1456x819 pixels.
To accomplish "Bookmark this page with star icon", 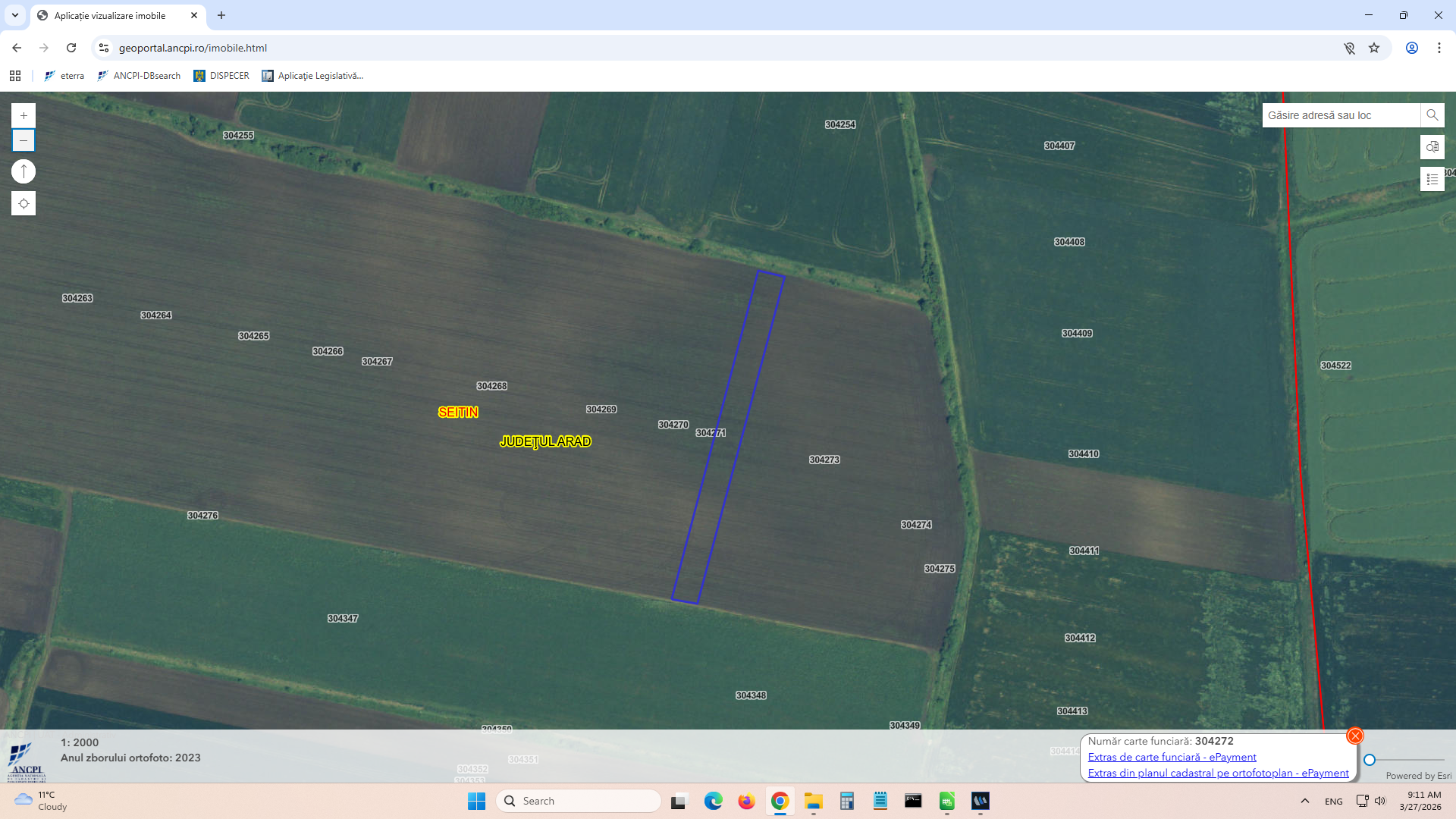I will (1373, 48).
